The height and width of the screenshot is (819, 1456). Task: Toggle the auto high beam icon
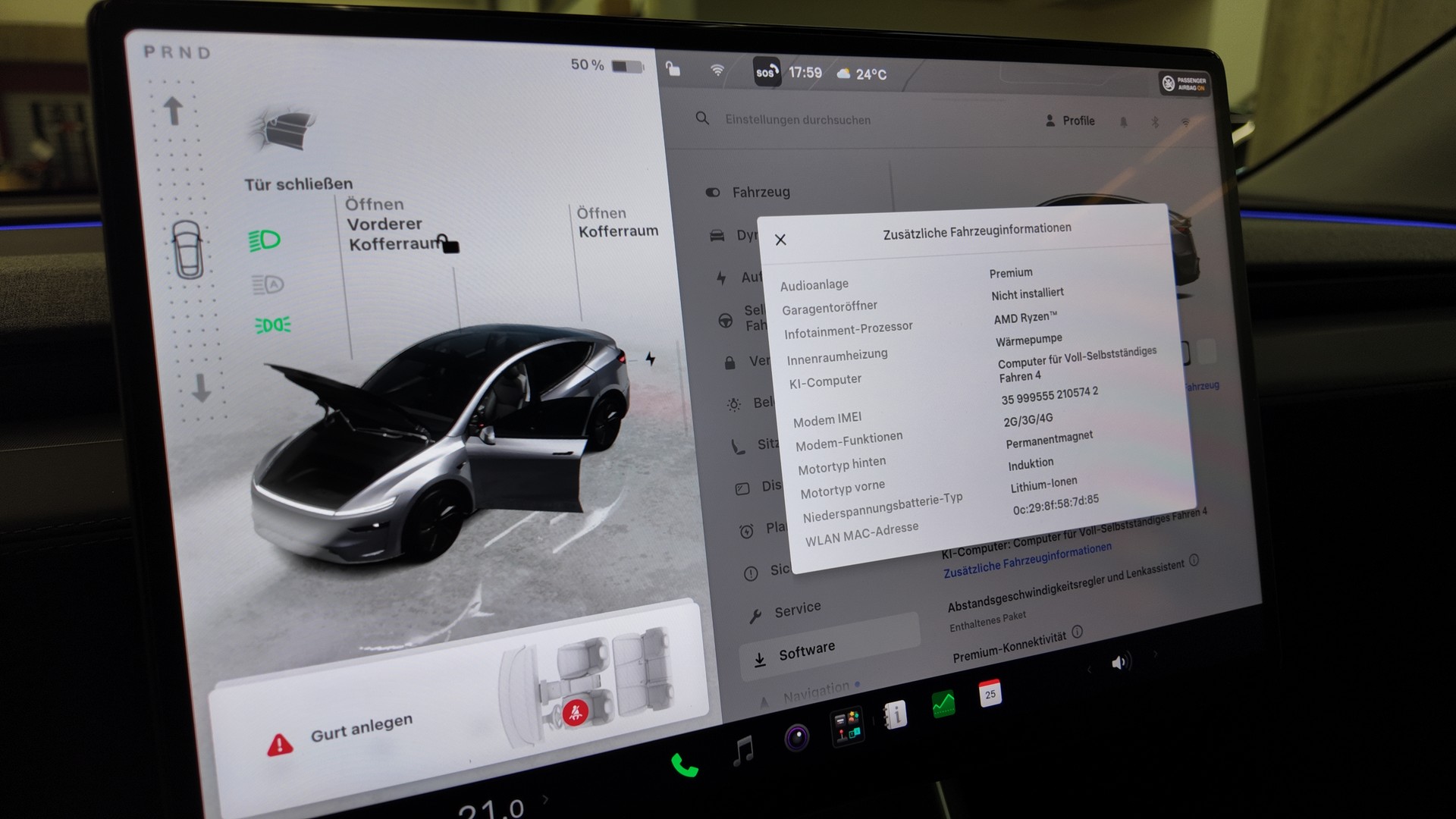268,285
